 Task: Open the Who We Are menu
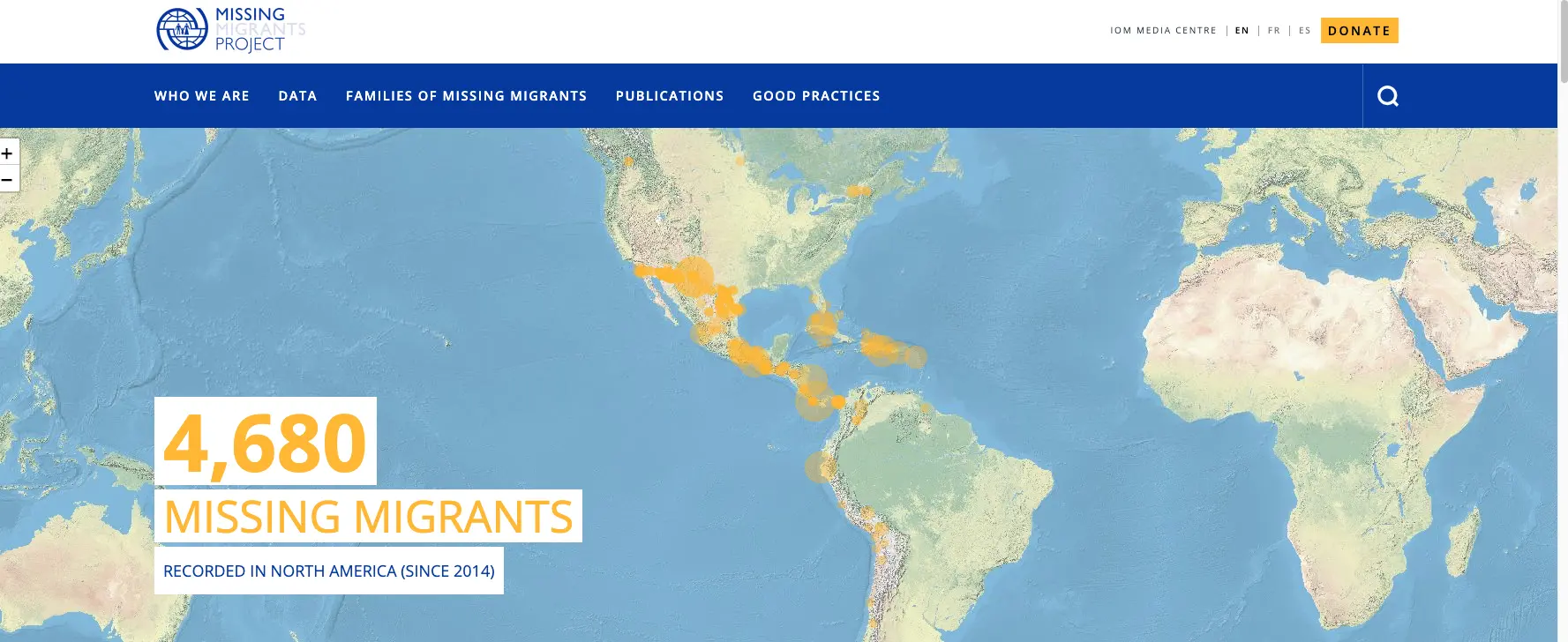(201, 96)
